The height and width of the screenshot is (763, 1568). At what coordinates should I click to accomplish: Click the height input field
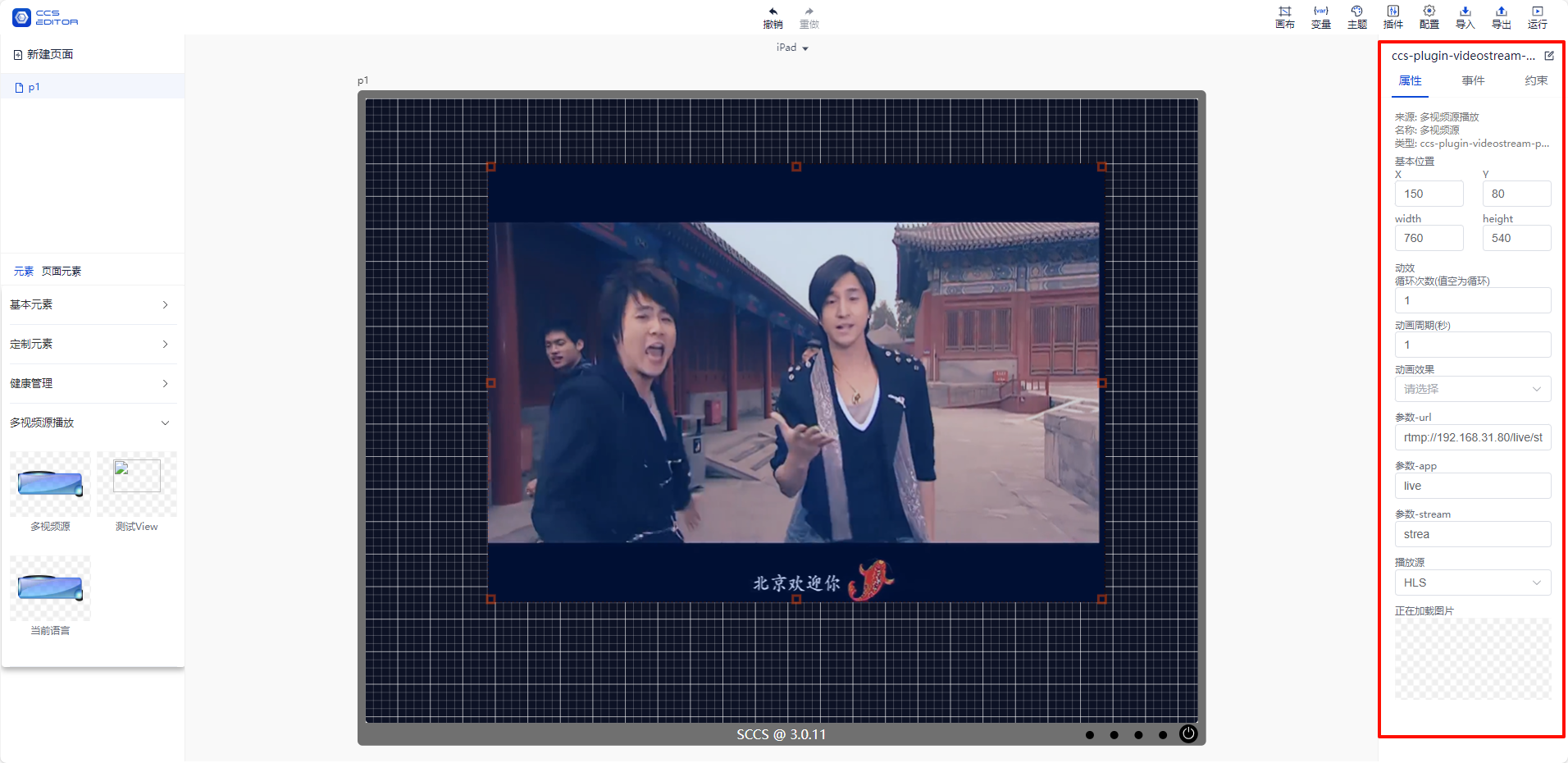1516,238
